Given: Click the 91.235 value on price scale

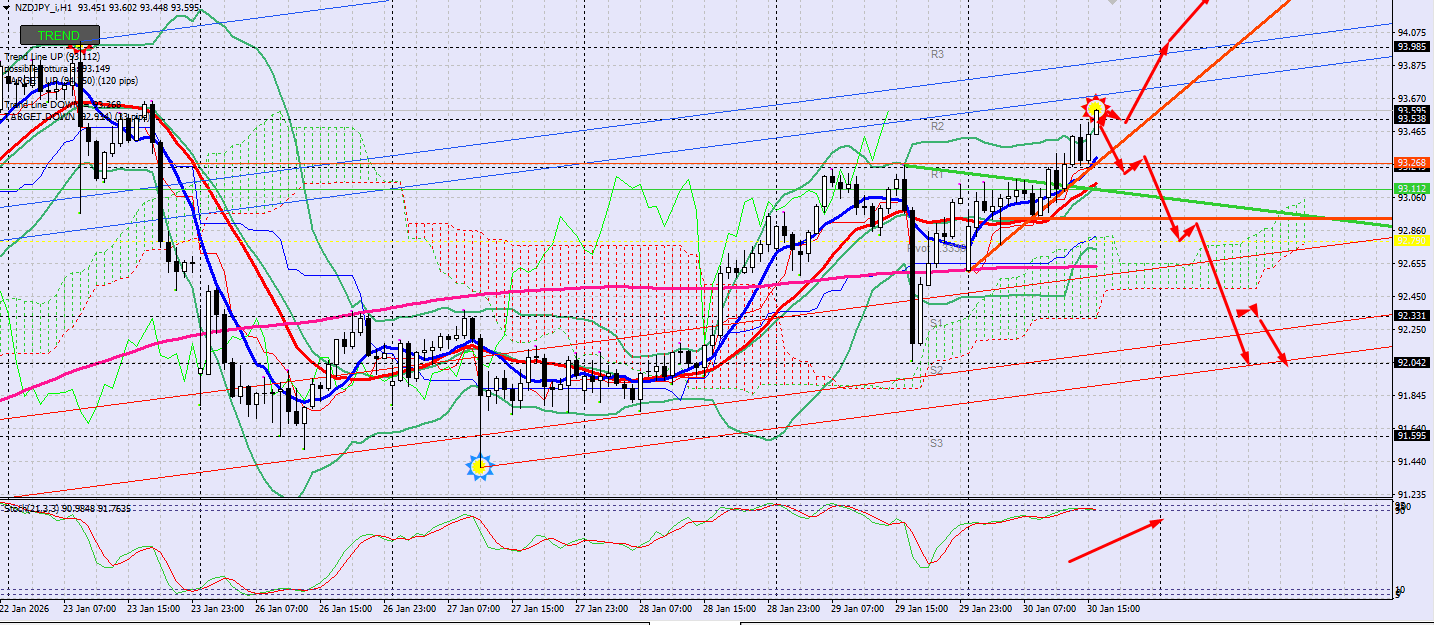Looking at the screenshot, I should pos(1411,494).
